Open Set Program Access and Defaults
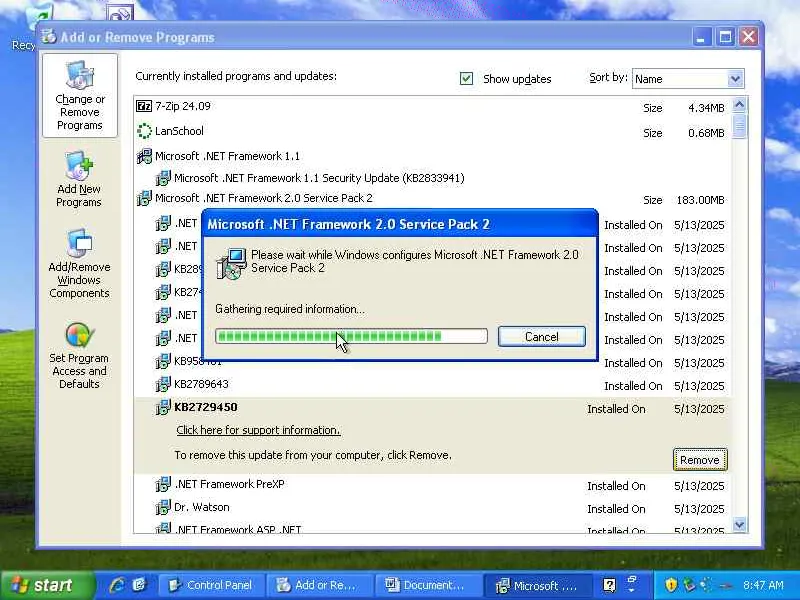The image size is (800, 600). pyautogui.click(x=79, y=356)
